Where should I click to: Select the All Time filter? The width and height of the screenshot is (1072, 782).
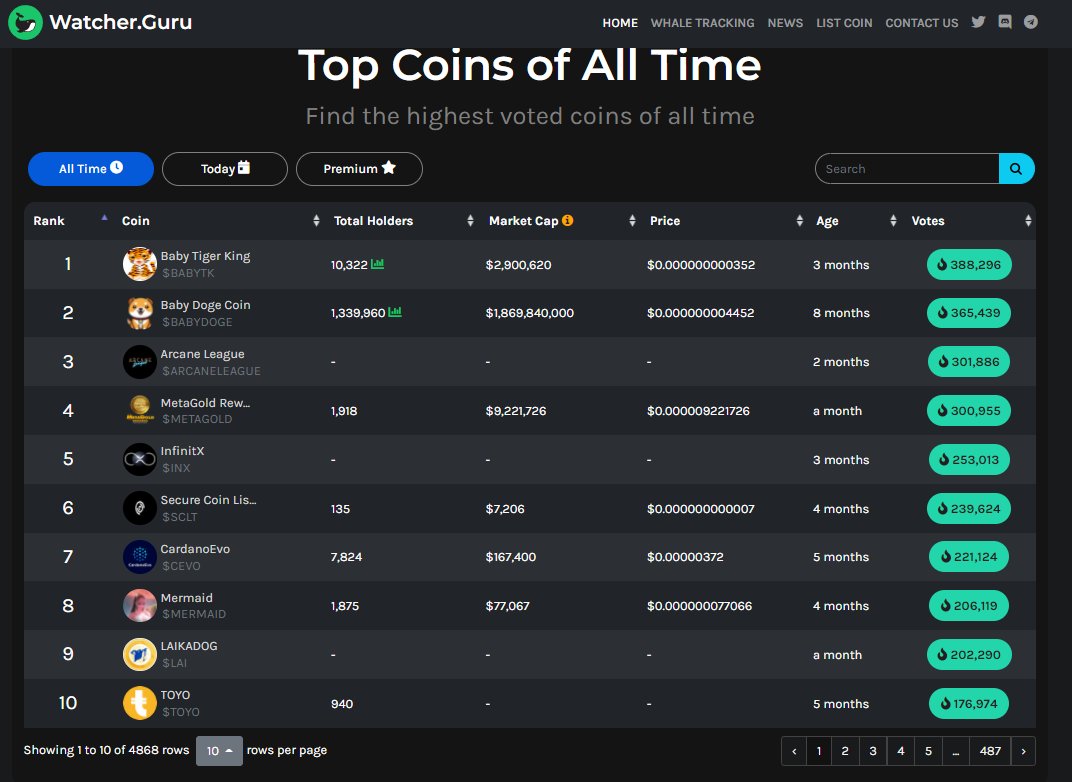91,169
